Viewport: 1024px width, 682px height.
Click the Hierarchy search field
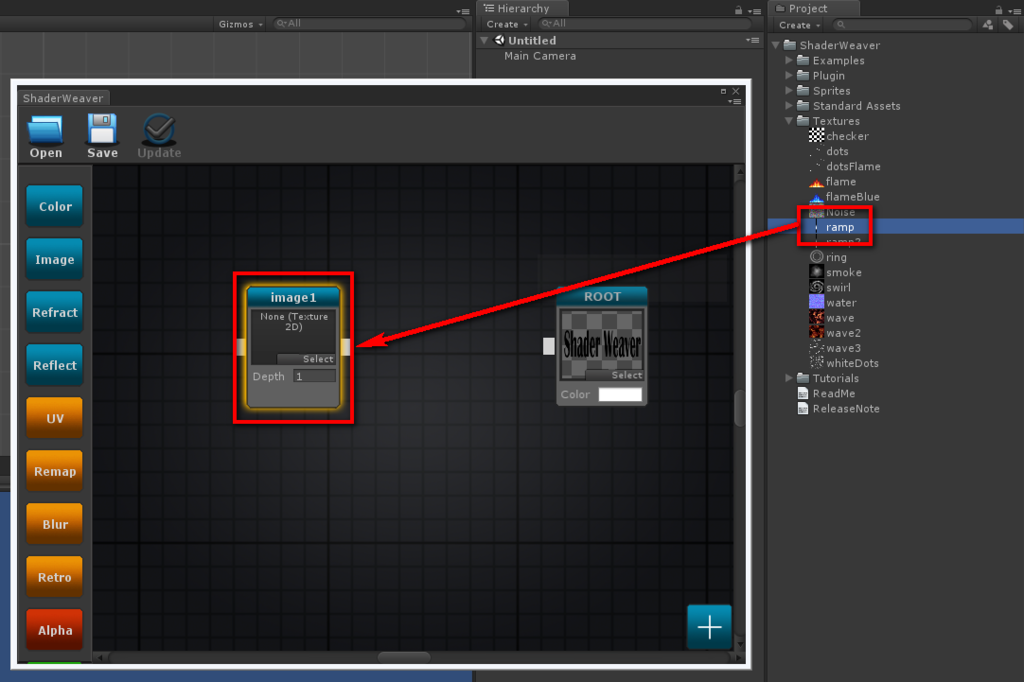click(x=644, y=24)
